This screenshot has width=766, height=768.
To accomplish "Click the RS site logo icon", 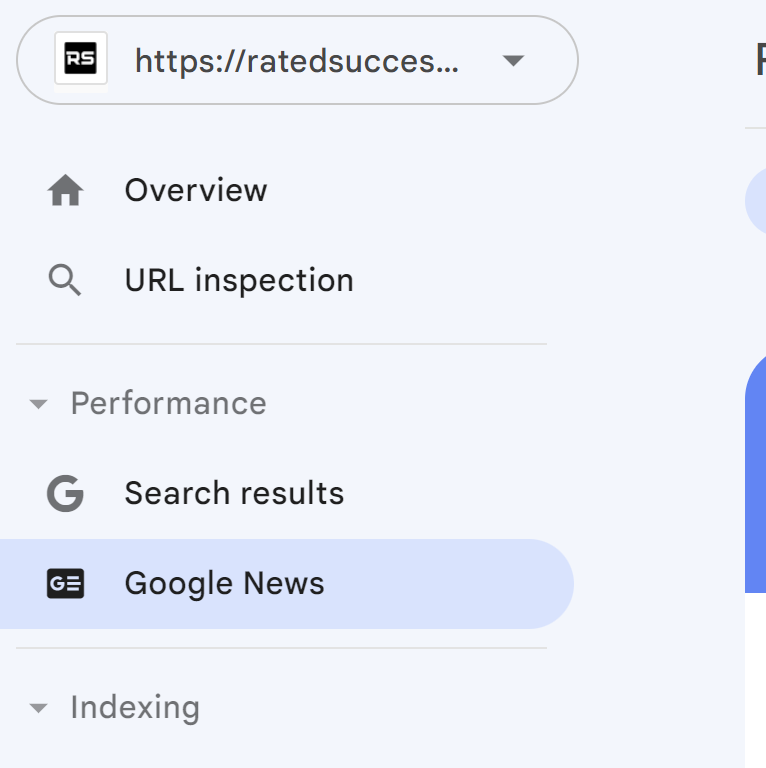I will coord(81,59).
